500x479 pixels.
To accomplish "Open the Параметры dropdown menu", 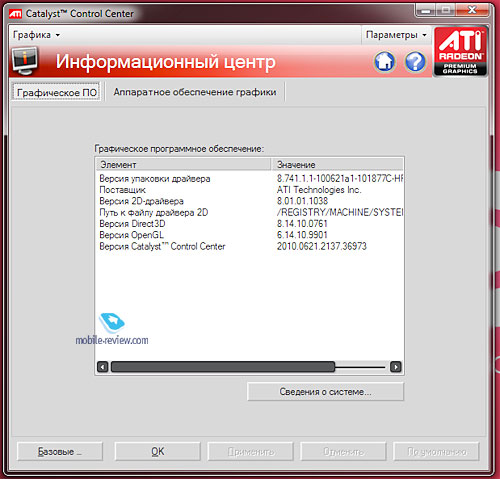I will click(396, 35).
